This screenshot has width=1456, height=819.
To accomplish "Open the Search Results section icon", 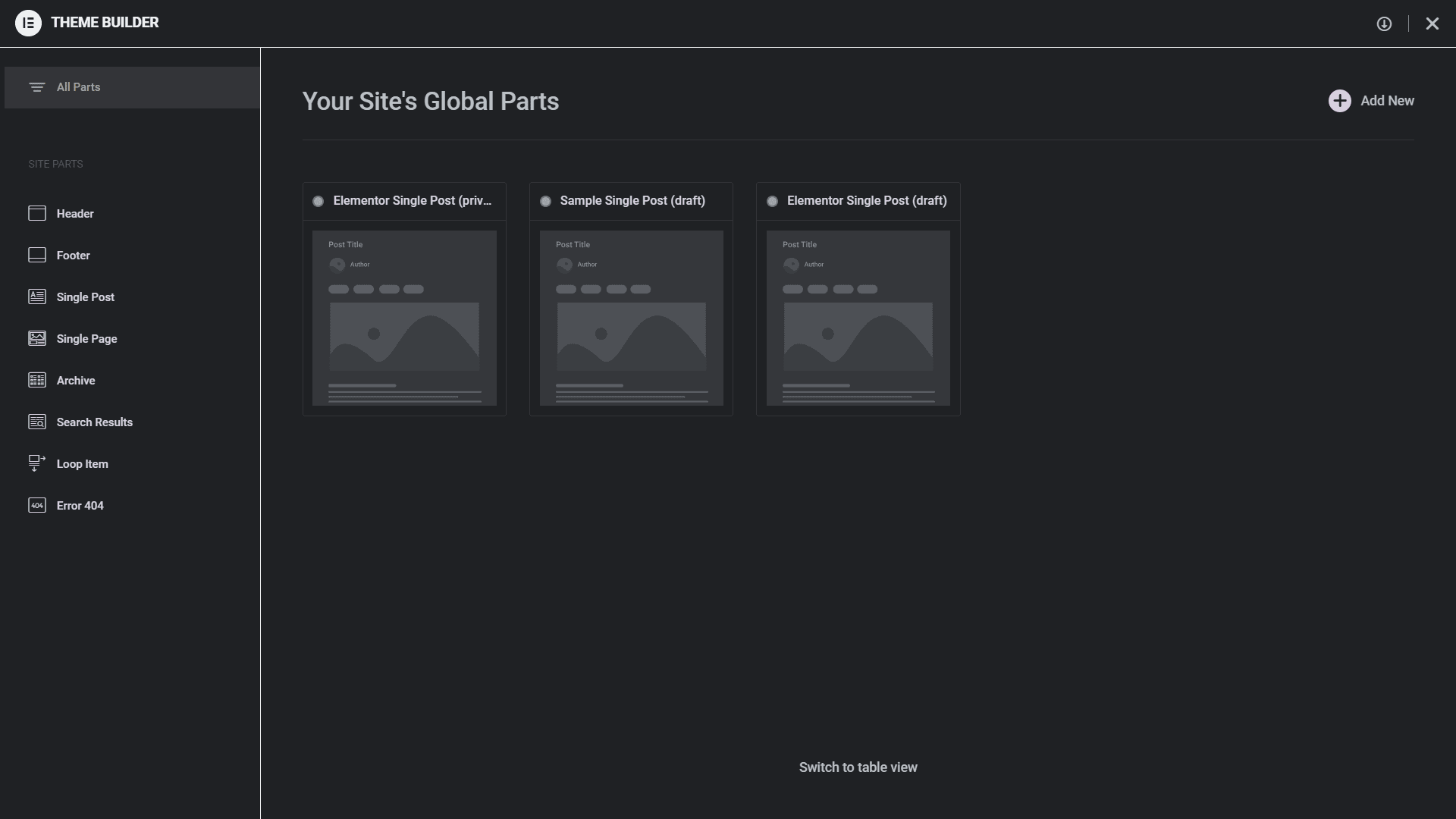I will pyautogui.click(x=38, y=422).
